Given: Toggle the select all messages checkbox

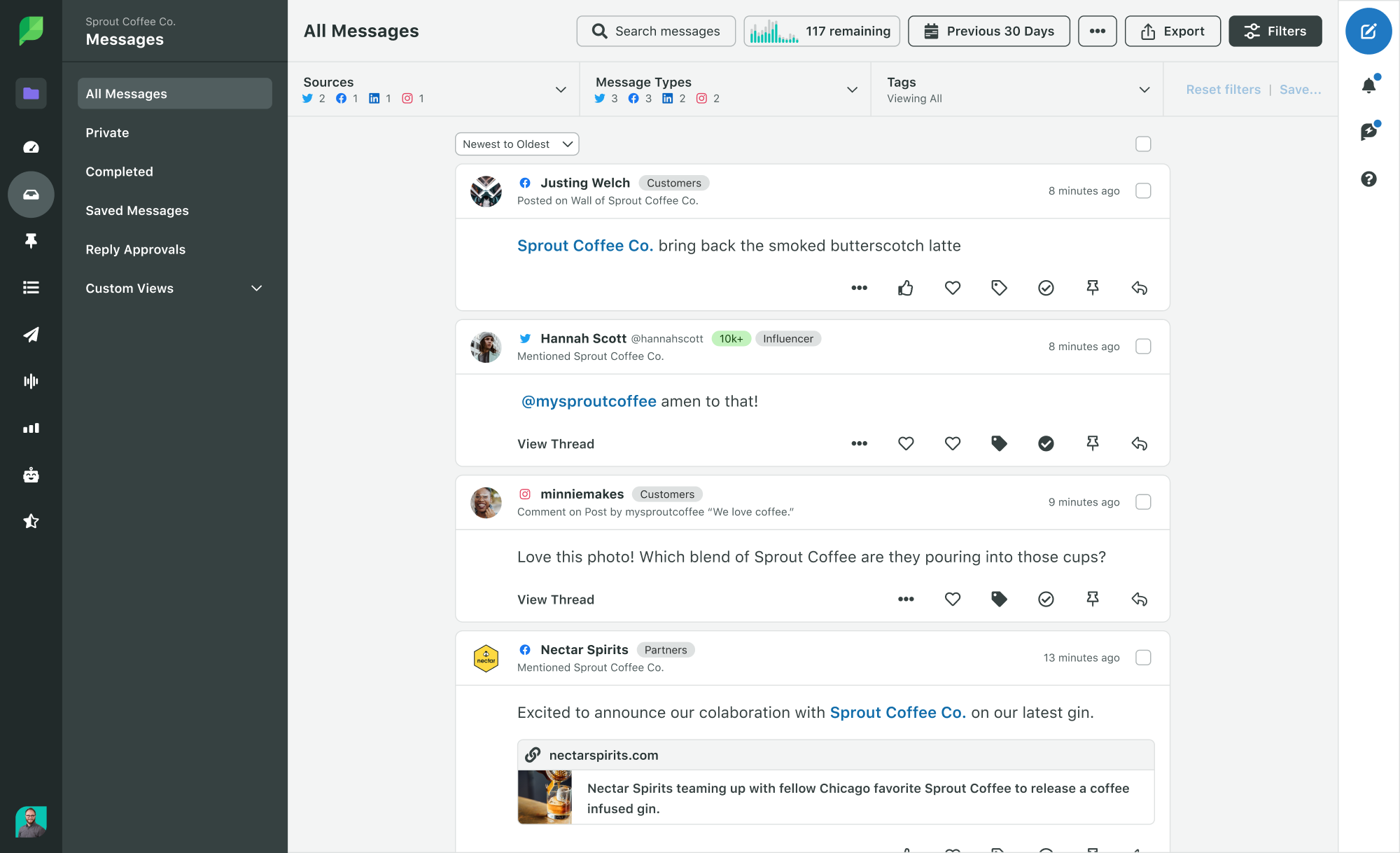Looking at the screenshot, I should 1143,144.
